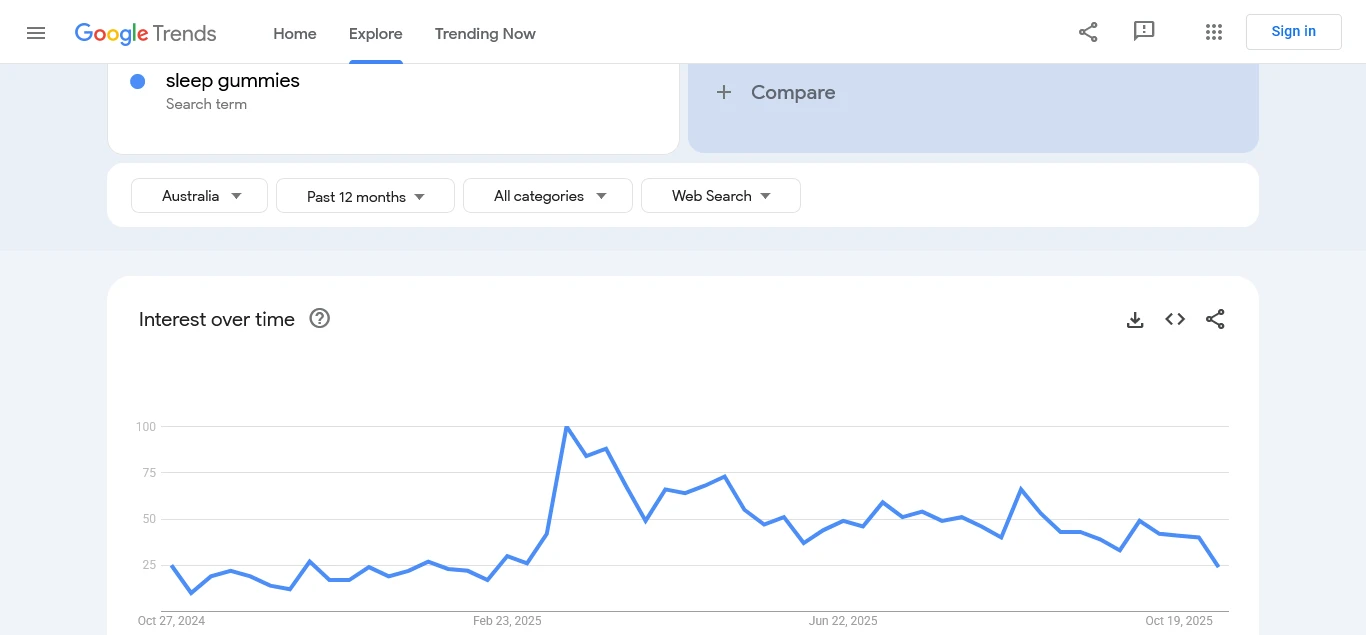Click the blue sleep gummies color dot
The width and height of the screenshot is (1366, 635).
coord(138,81)
